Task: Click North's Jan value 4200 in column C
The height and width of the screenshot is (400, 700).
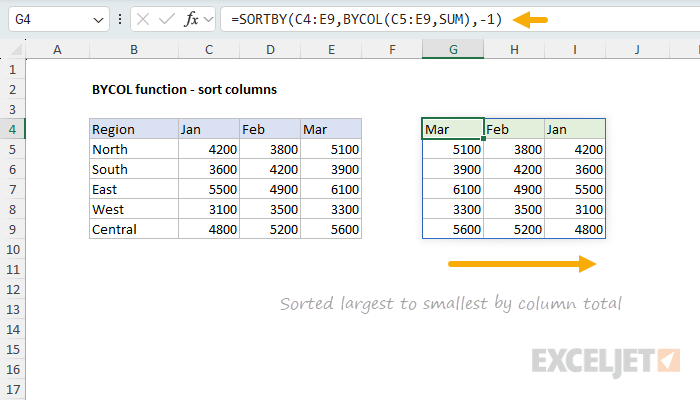Action: point(209,149)
